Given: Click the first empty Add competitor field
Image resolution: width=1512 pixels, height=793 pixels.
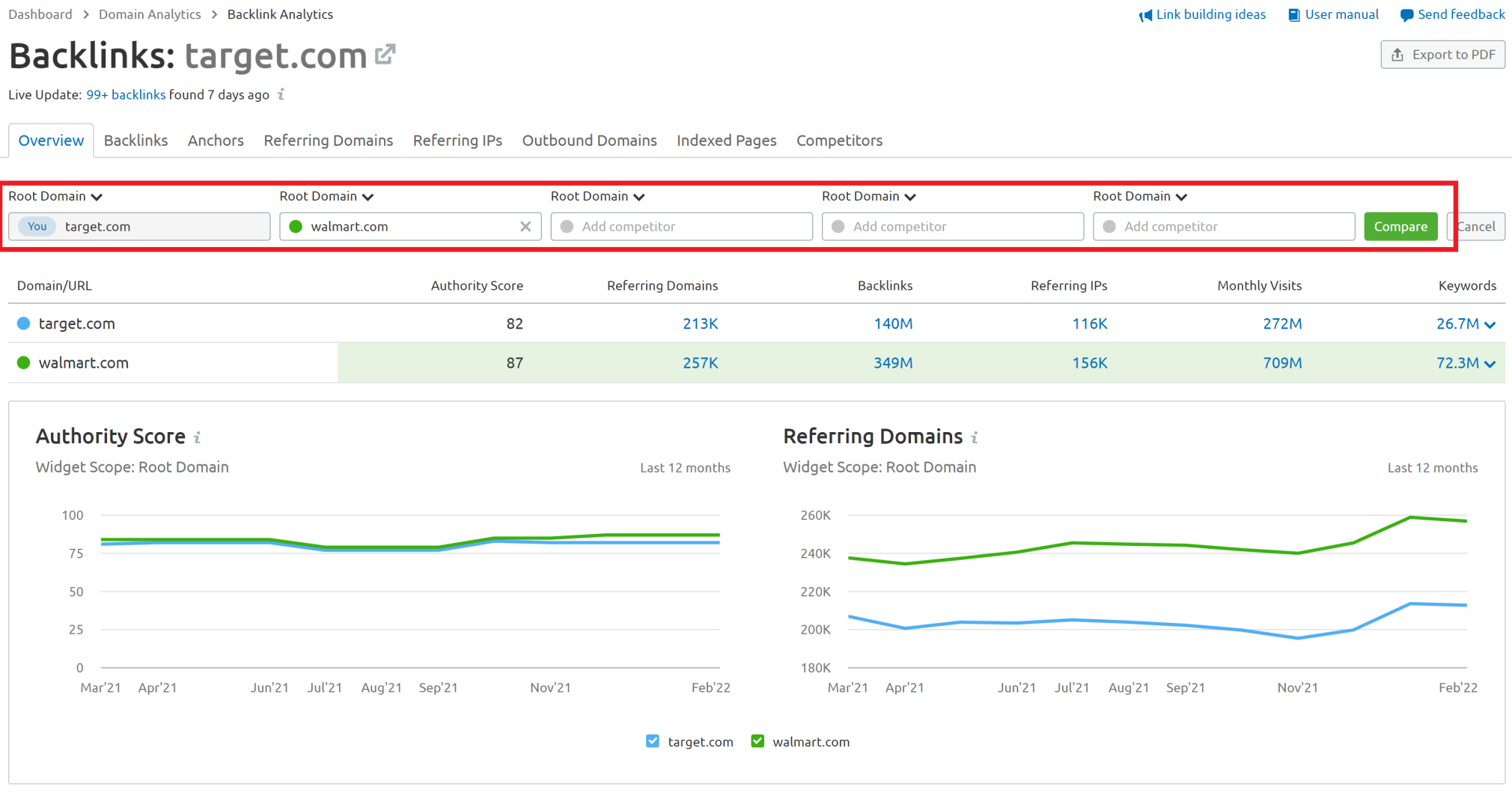Looking at the screenshot, I should tap(681, 226).
